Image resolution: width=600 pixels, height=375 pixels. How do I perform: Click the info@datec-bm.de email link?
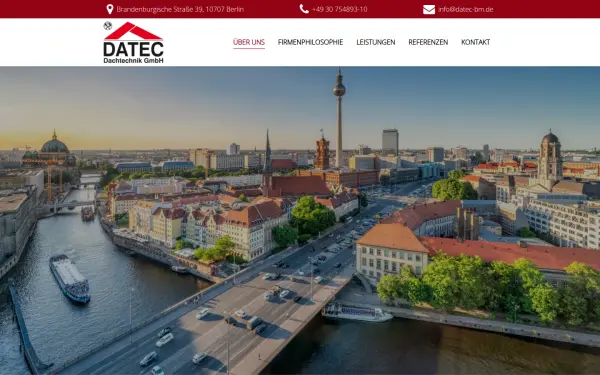tap(466, 9)
